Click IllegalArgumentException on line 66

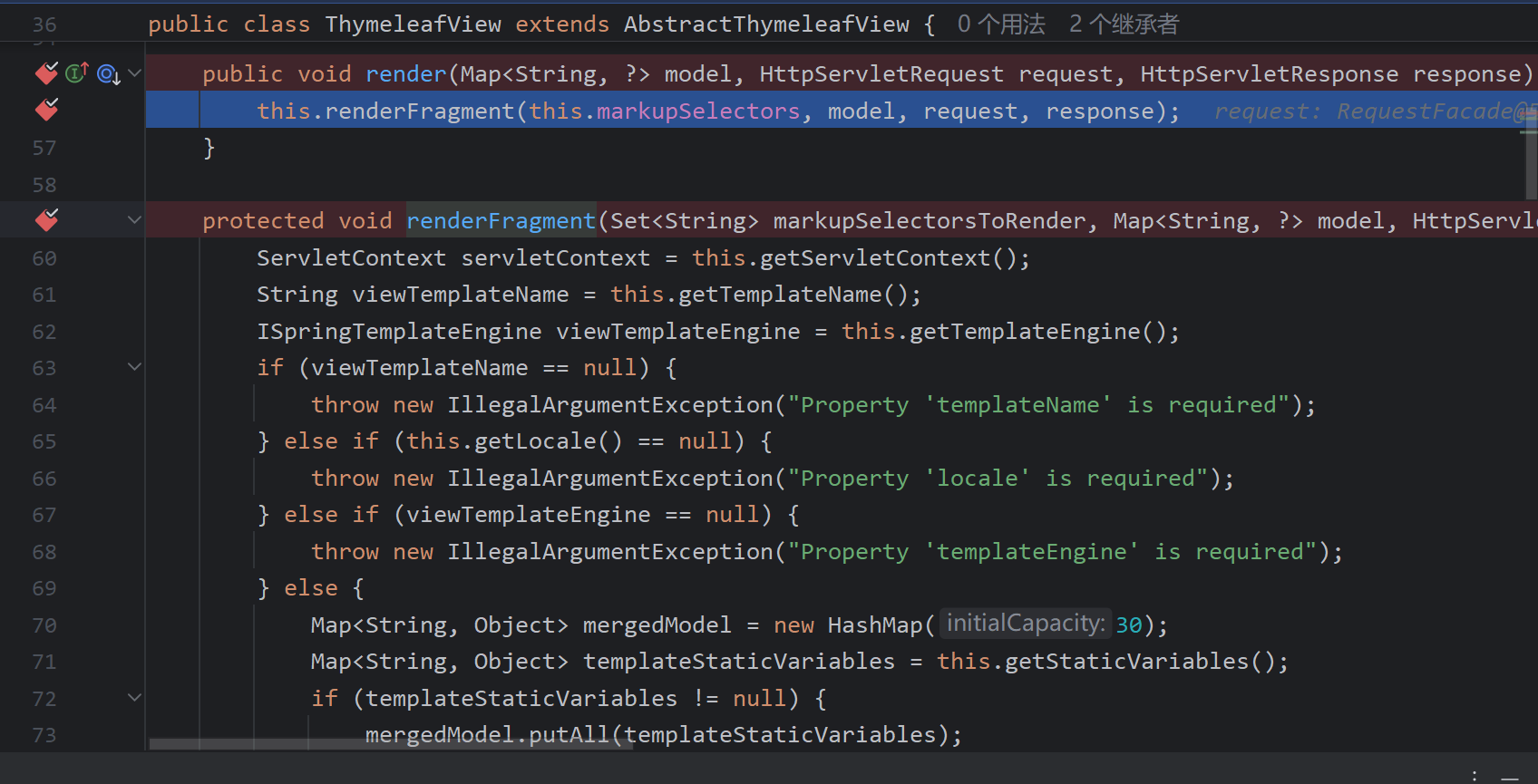point(609,479)
